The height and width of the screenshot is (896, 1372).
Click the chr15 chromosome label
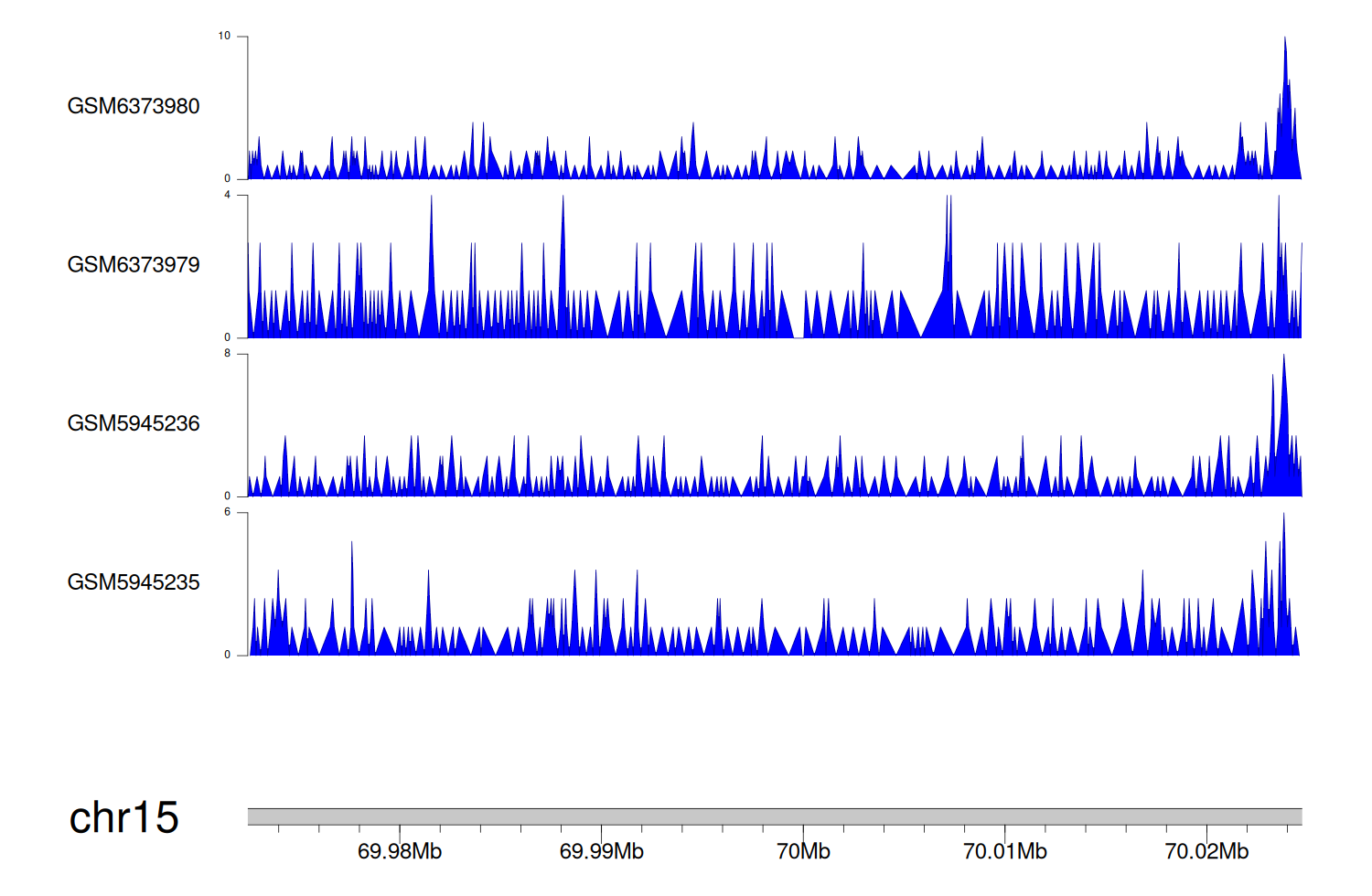tap(123, 817)
